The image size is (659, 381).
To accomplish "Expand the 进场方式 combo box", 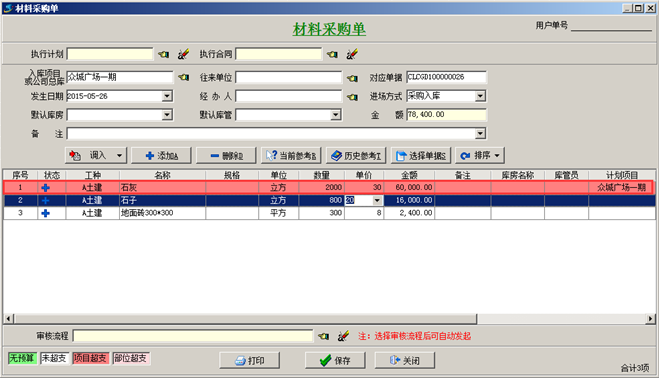I will [480, 96].
